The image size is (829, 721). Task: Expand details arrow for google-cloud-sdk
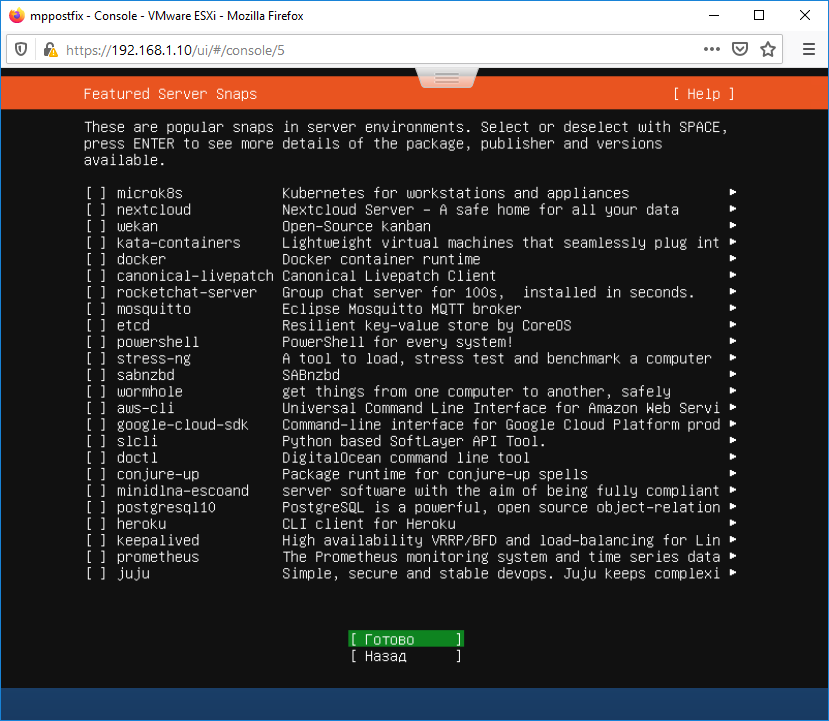click(x=733, y=424)
